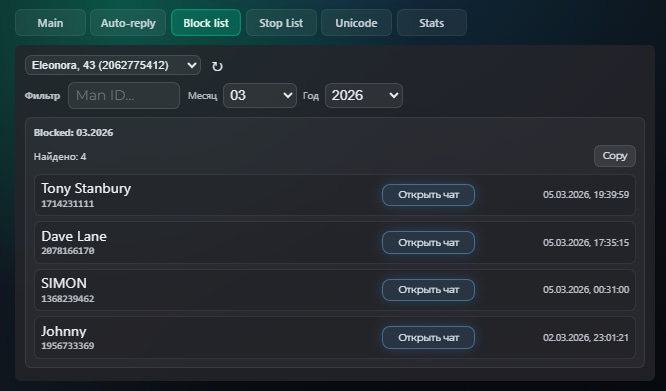Select ID 1956733369
The height and width of the screenshot is (391, 666).
(68, 346)
